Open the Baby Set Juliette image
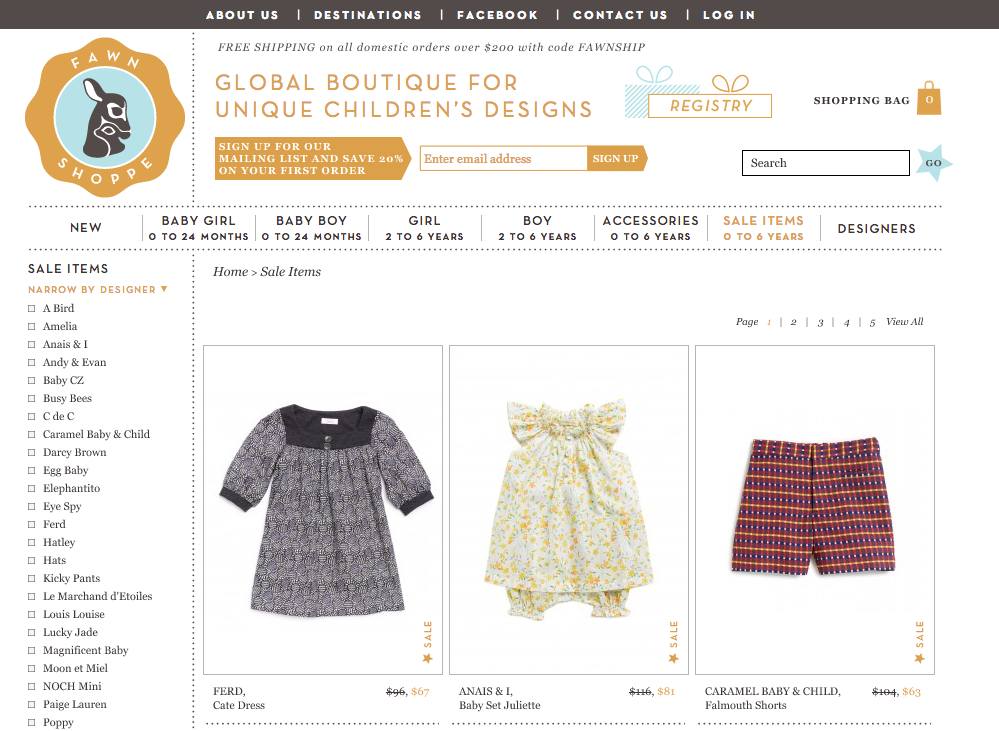This screenshot has width=999, height=731. (569, 510)
